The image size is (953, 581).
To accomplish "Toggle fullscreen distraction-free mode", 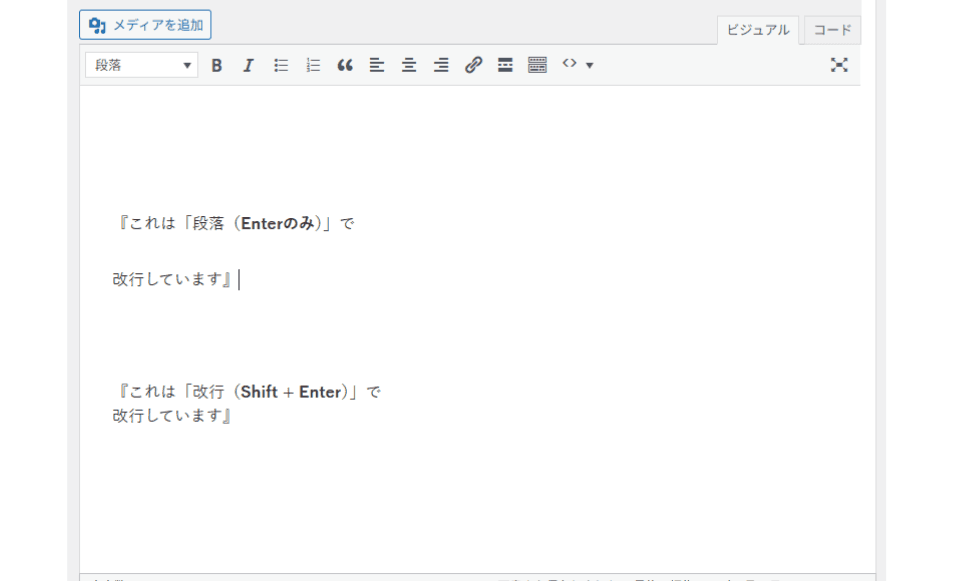I will point(839,65).
